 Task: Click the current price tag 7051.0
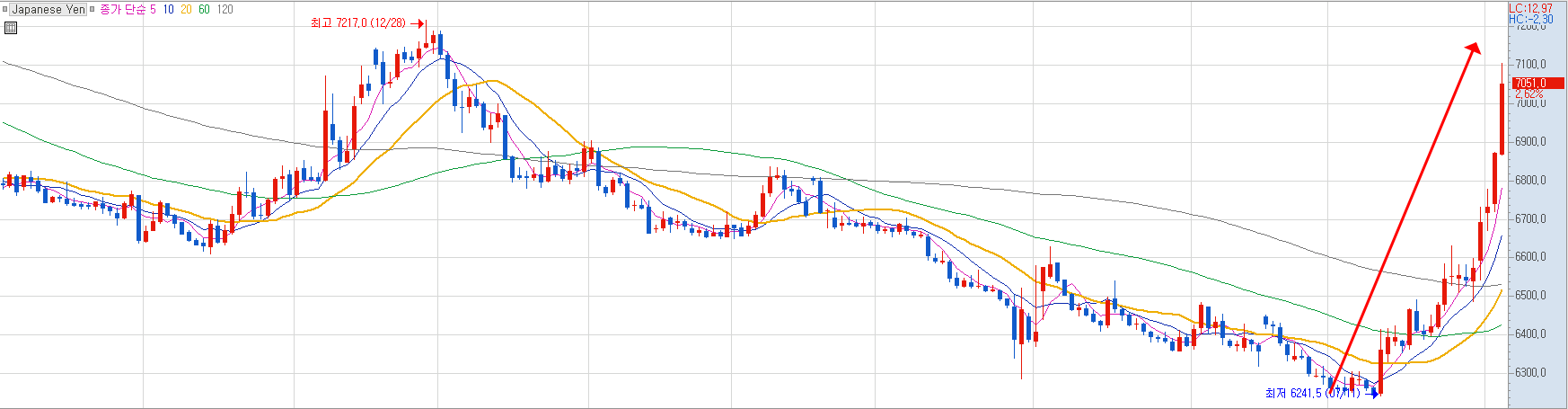[x=1537, y=84]
